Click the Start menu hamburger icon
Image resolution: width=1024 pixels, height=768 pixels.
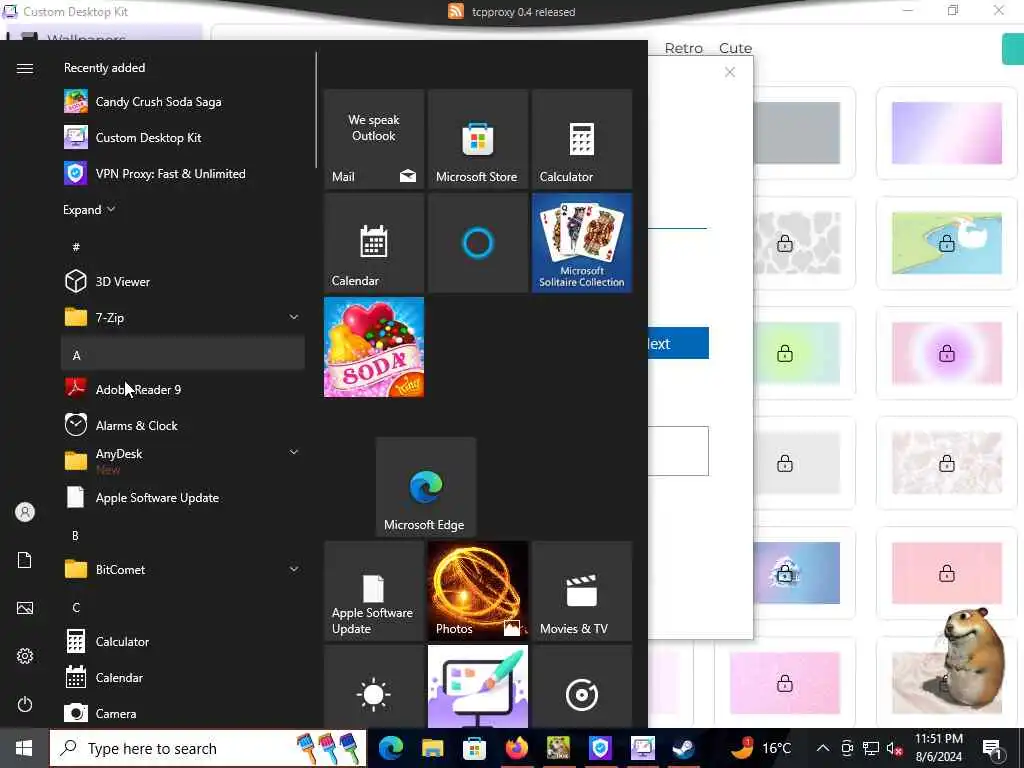25,69
